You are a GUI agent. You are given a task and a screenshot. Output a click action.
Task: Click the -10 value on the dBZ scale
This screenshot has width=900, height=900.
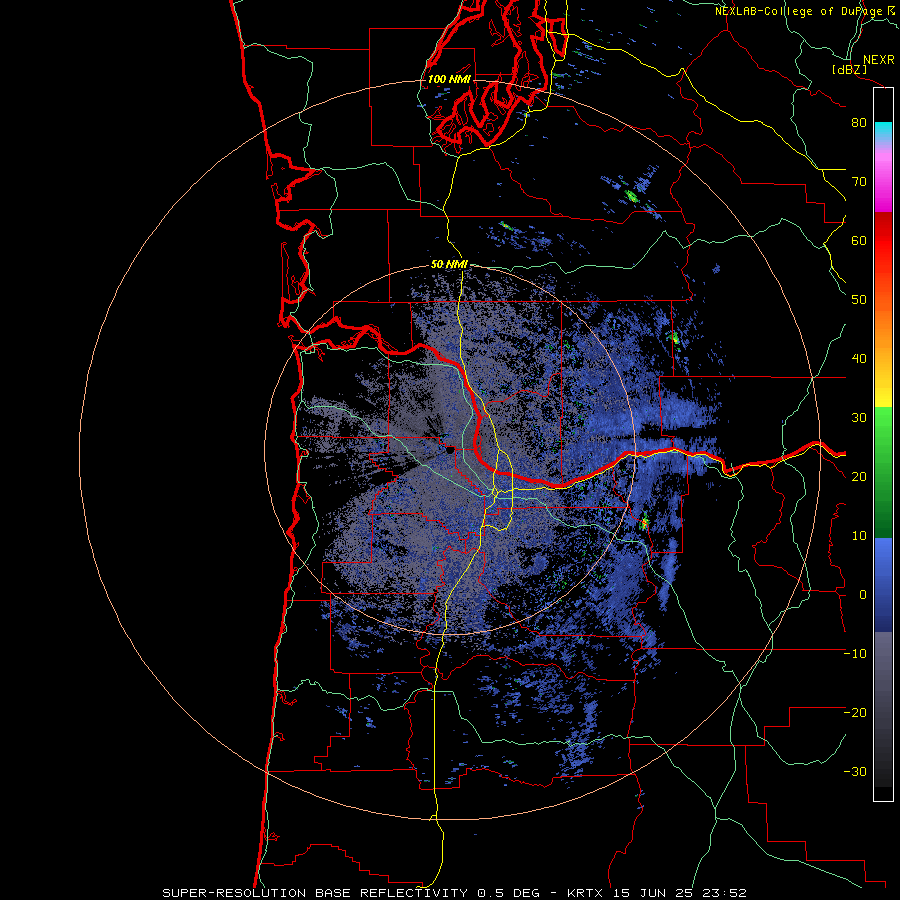pos(855,655)
